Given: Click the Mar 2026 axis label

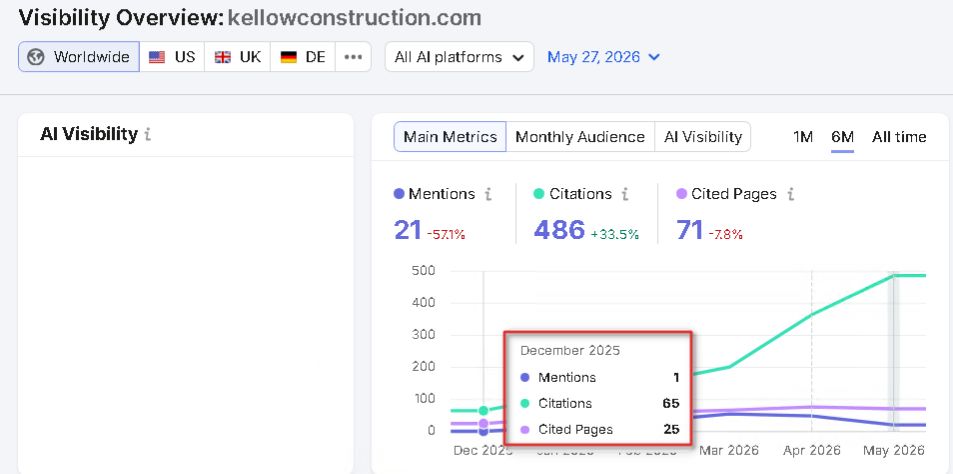Looking at the screenshot, I should coord(729,450).
